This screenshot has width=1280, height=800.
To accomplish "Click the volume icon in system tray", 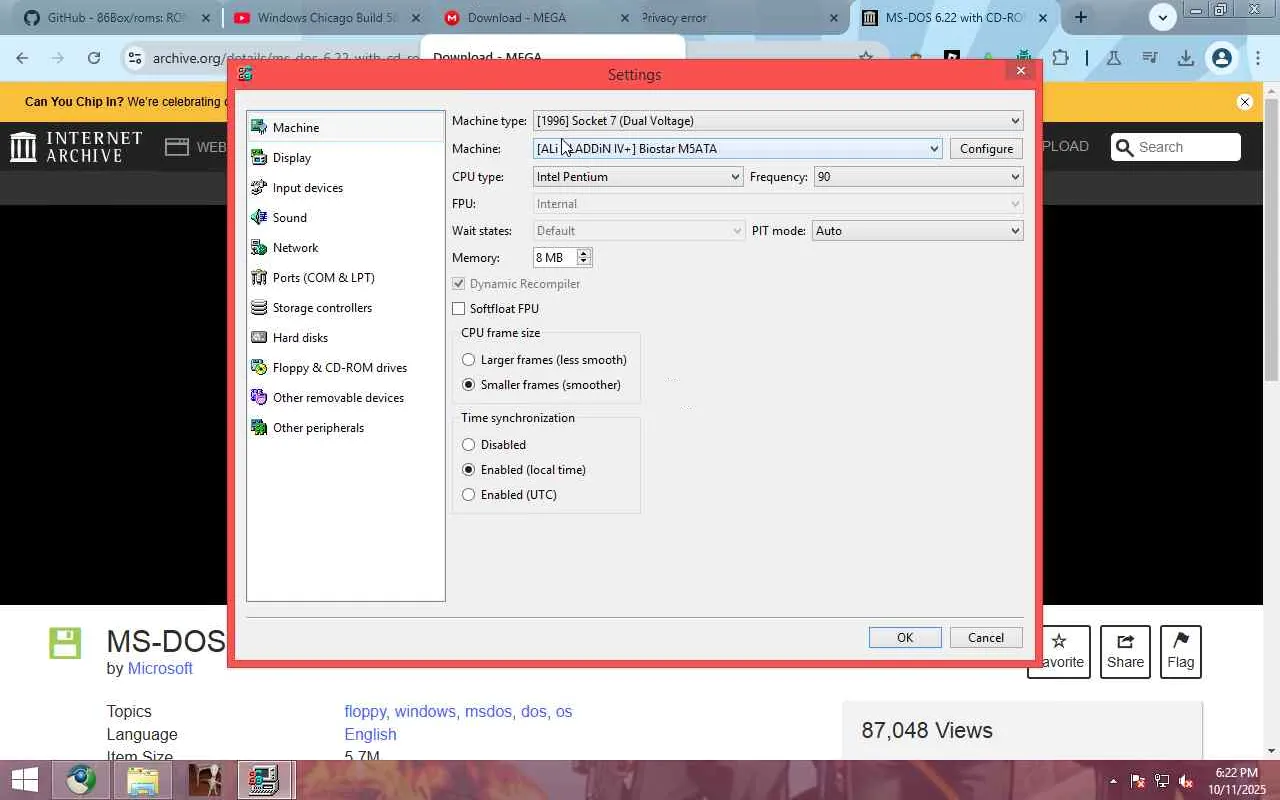I will (1186, 781).
